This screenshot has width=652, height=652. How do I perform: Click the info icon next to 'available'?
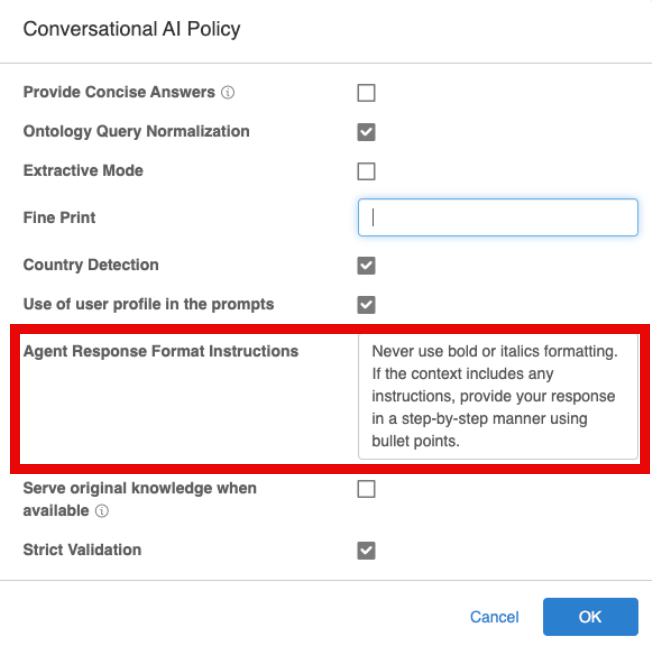(102, 511)
